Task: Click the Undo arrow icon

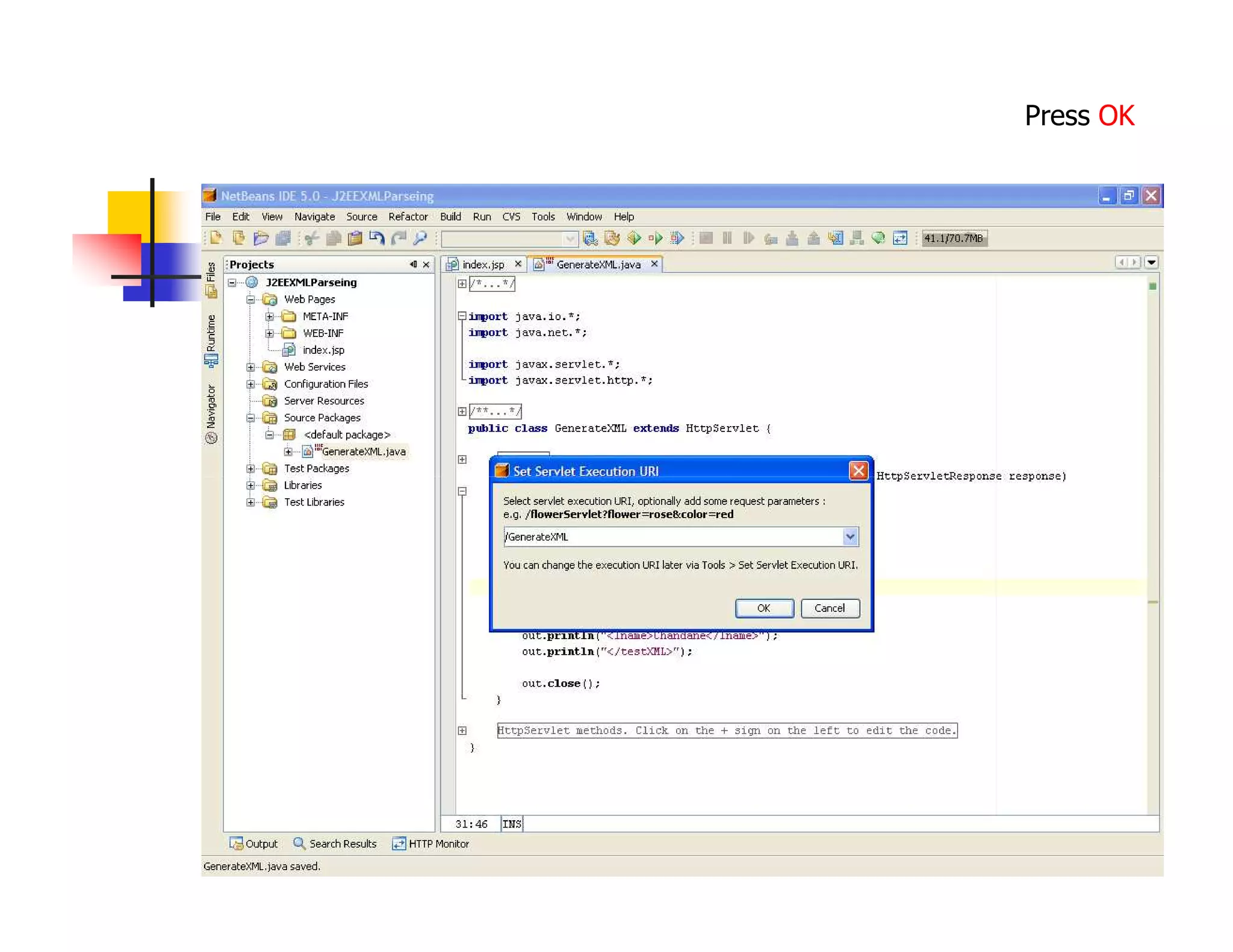Action: 377,238
